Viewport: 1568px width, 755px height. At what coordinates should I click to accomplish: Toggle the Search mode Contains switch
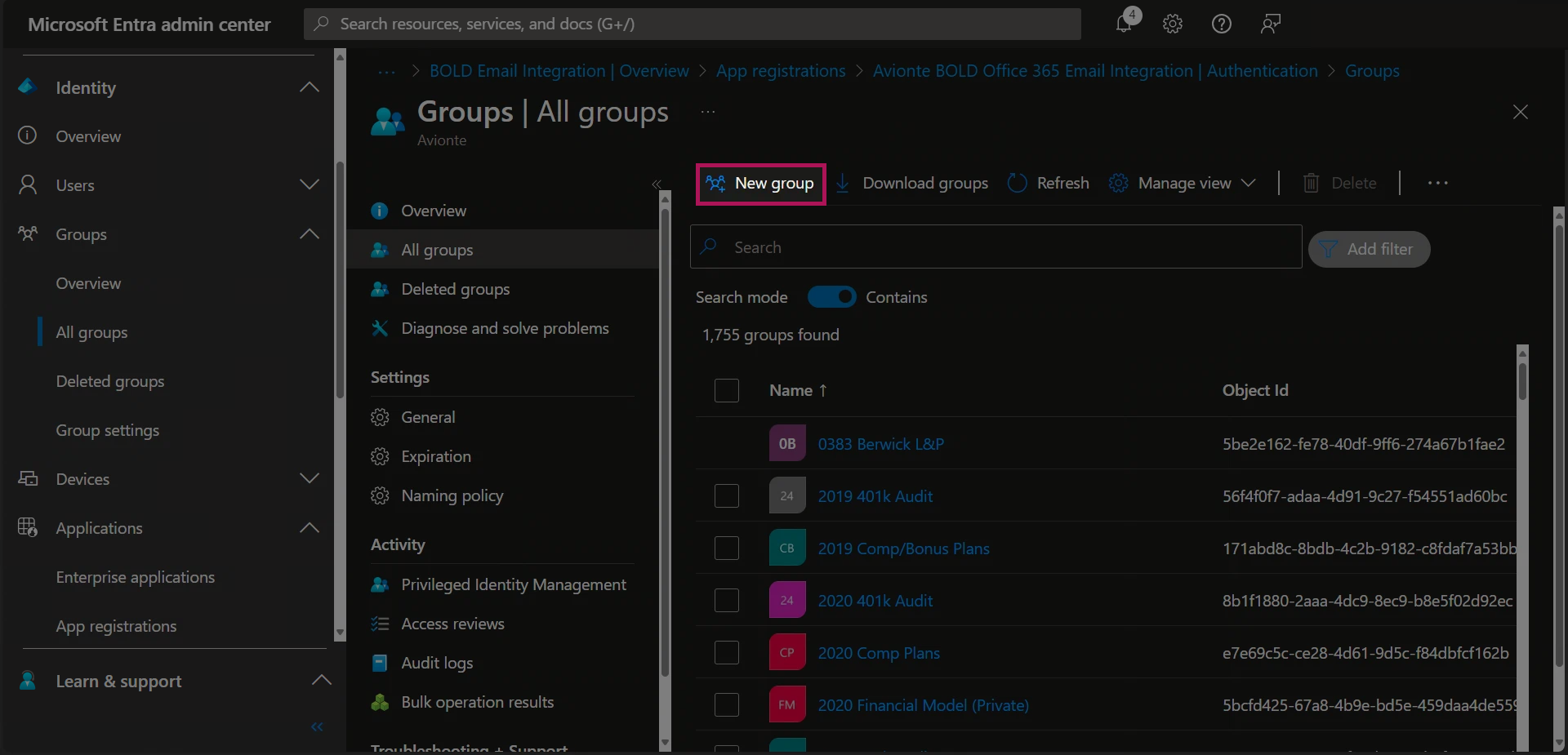point(831,297)
